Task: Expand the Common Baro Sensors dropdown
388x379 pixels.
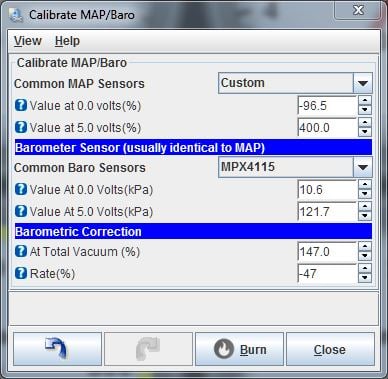Action: click(363, 167)
